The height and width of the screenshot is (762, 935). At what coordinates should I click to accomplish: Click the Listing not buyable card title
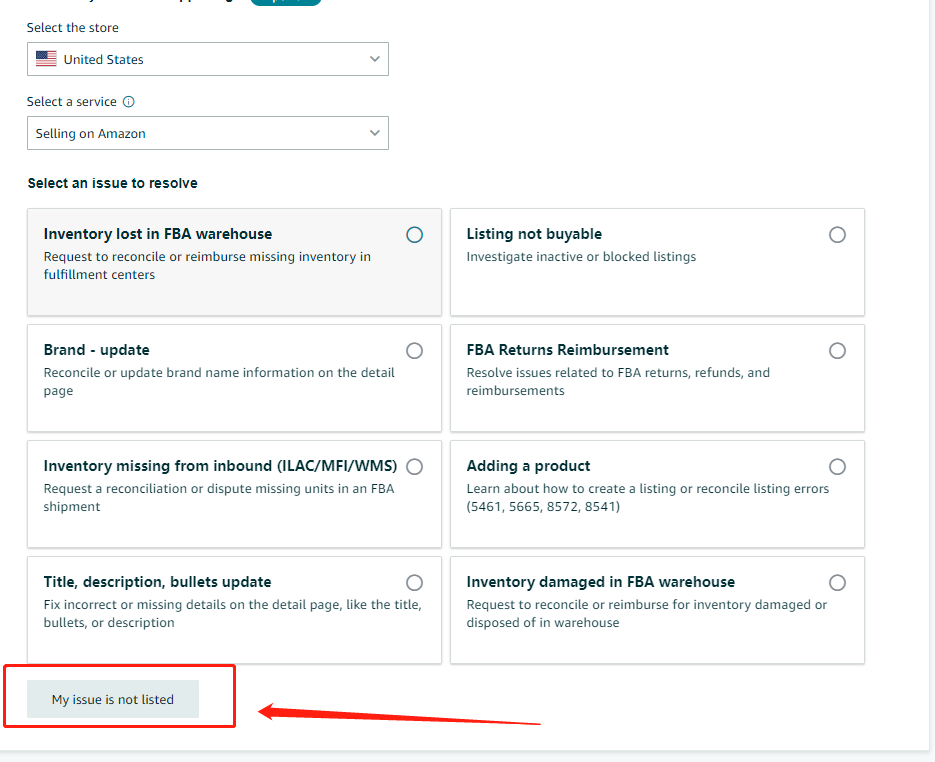tap(534, 234)
